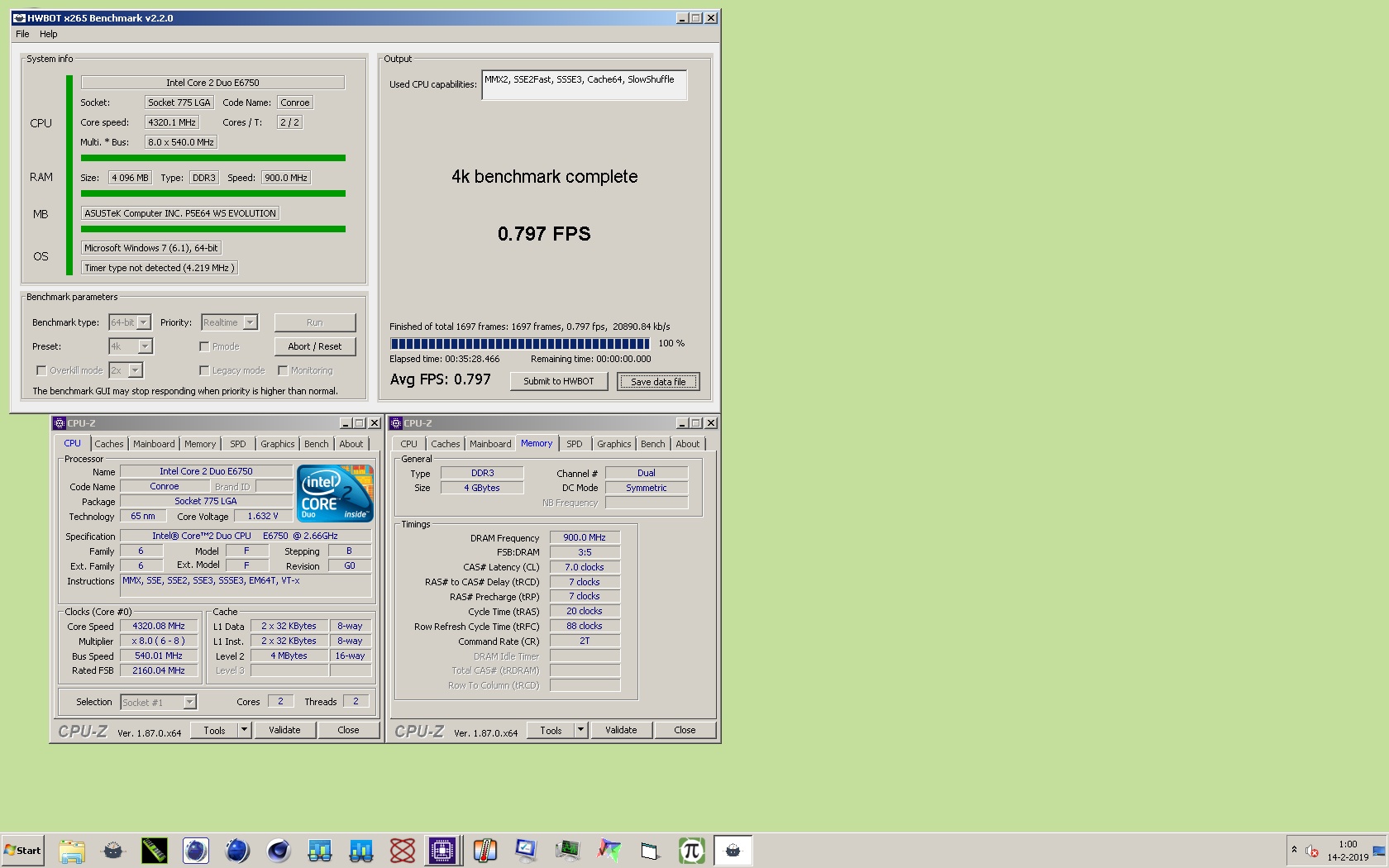
Task: Switch to Mainboard tab in left CPU-Z
Action: (x=154, y=444)
